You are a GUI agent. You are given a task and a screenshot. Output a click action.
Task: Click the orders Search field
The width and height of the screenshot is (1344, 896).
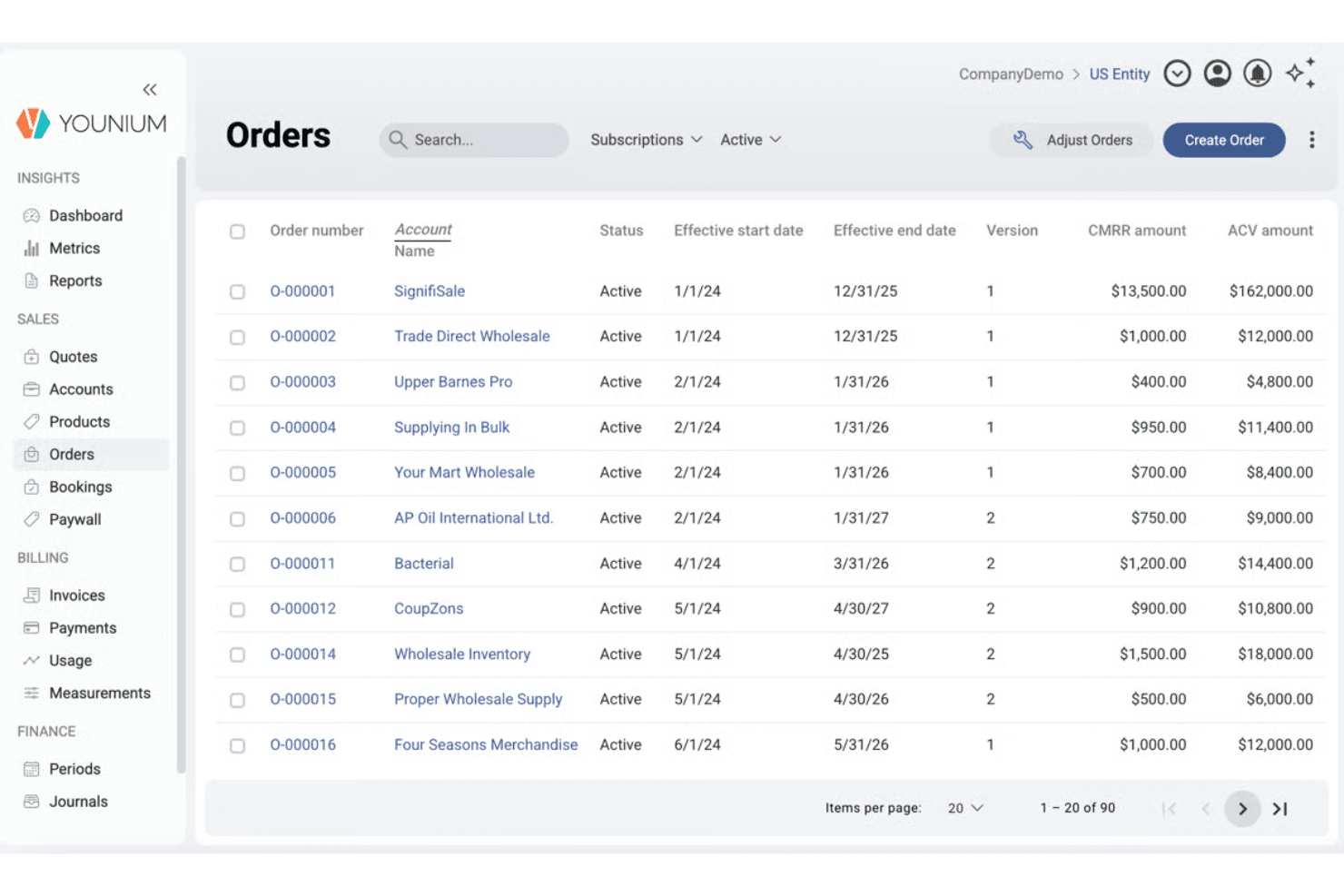(474, 140)
